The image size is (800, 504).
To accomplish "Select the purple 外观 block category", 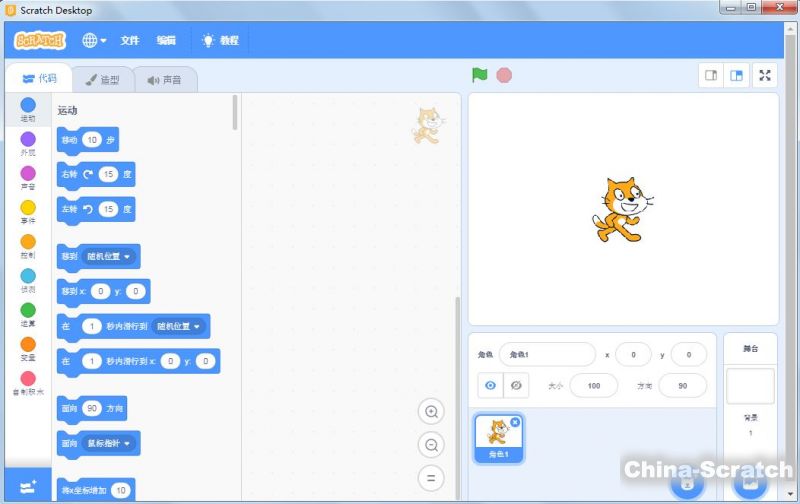I will click(28, 142).
